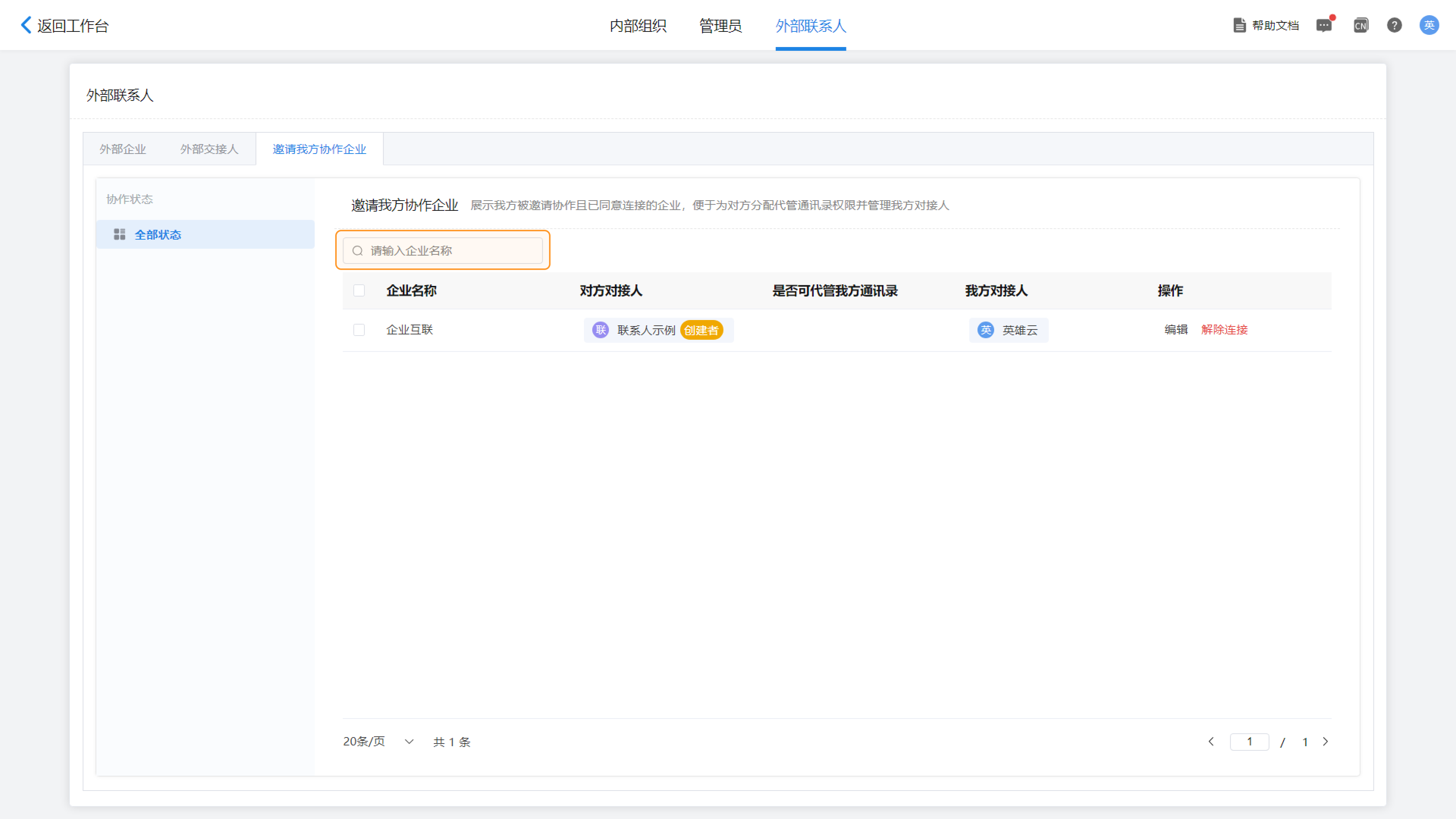Click the page number input box
This screenshot has width=1456, height=819.
(x=1249, y=742)
